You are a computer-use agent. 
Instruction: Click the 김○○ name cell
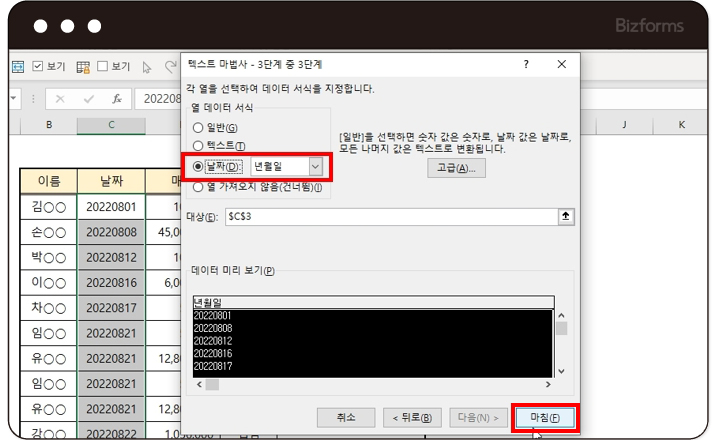49,207
